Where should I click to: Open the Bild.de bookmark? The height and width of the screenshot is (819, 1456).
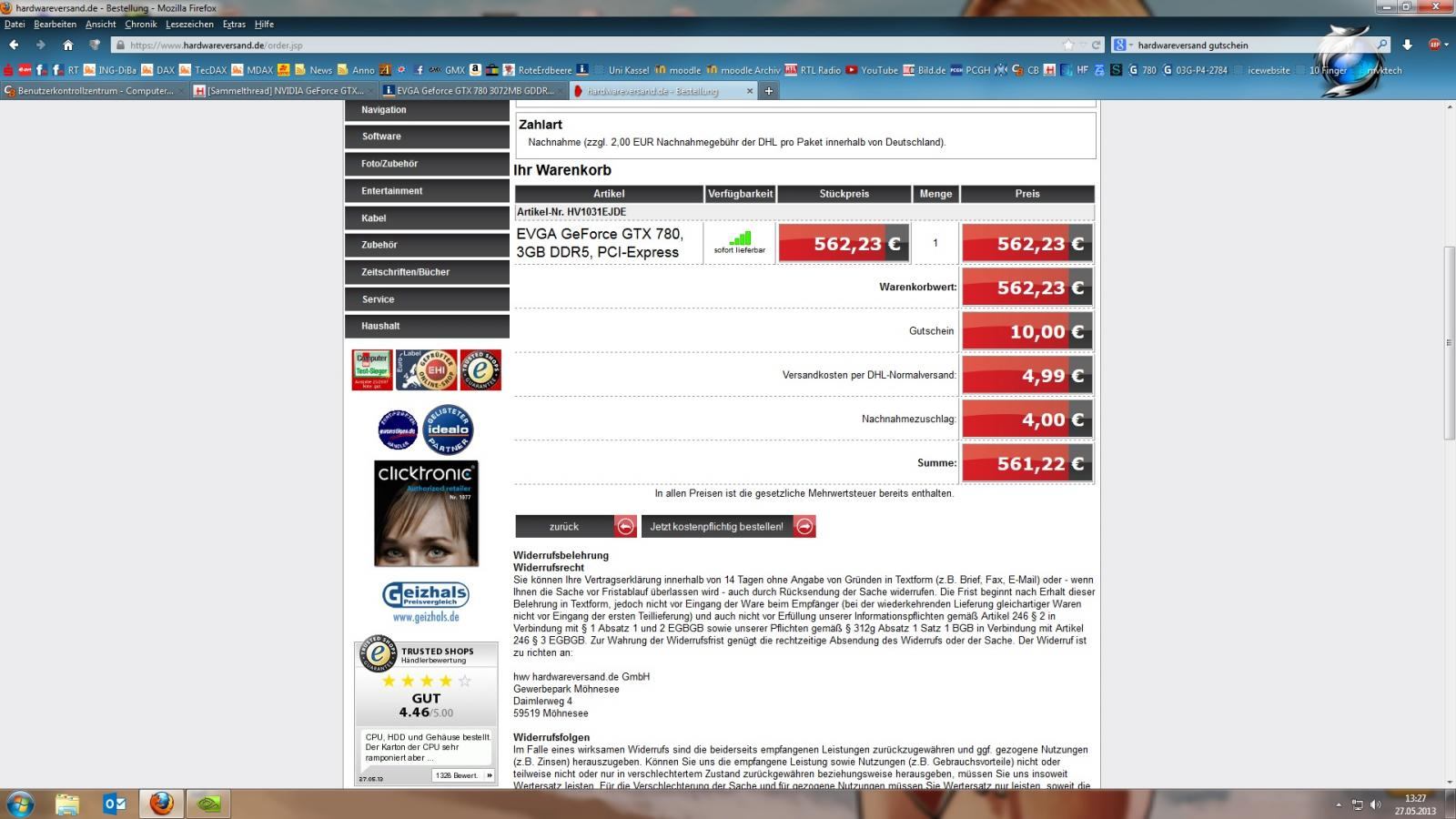point(924,70)
